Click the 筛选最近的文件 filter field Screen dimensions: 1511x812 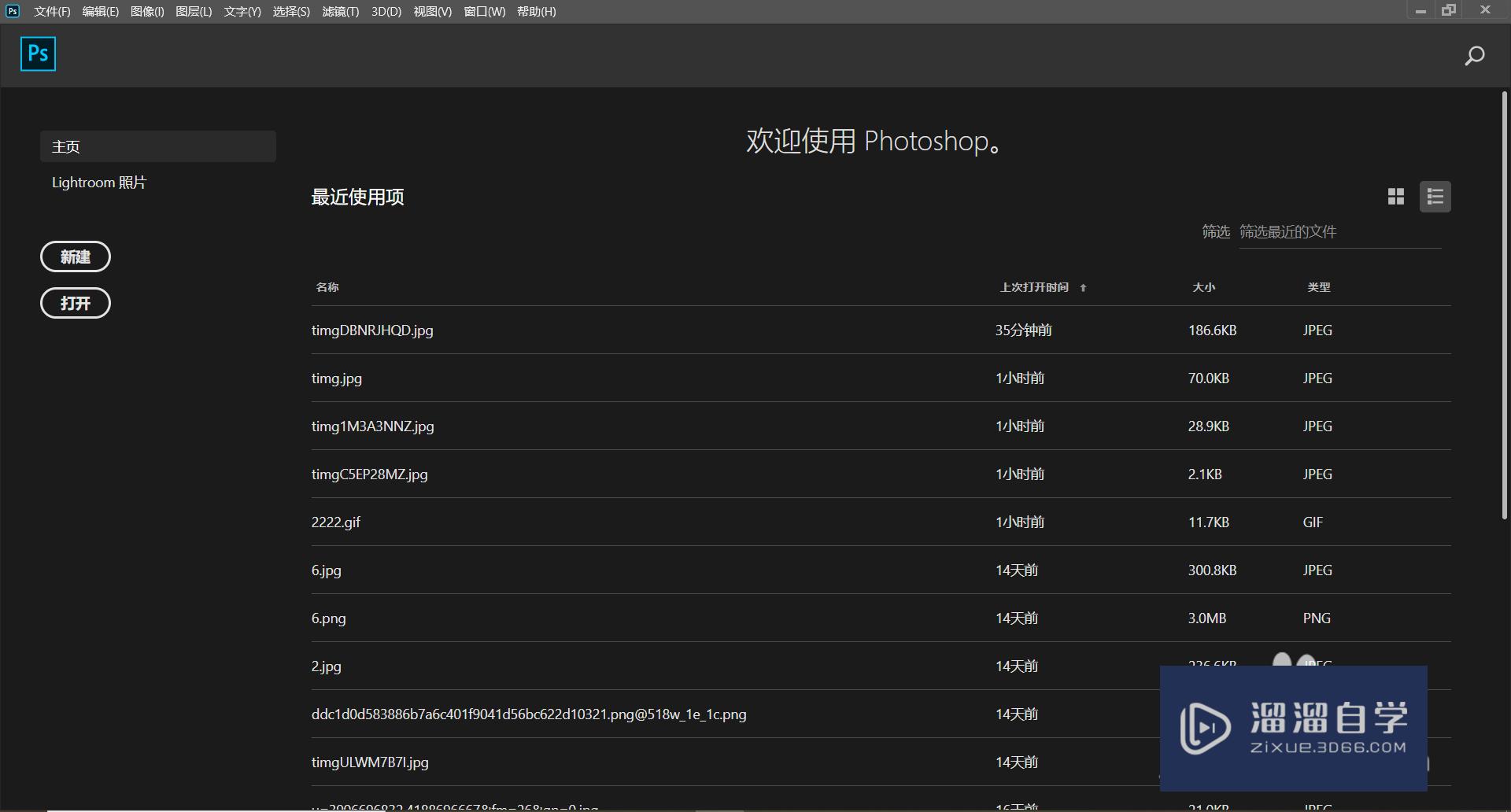point(1340,232)
